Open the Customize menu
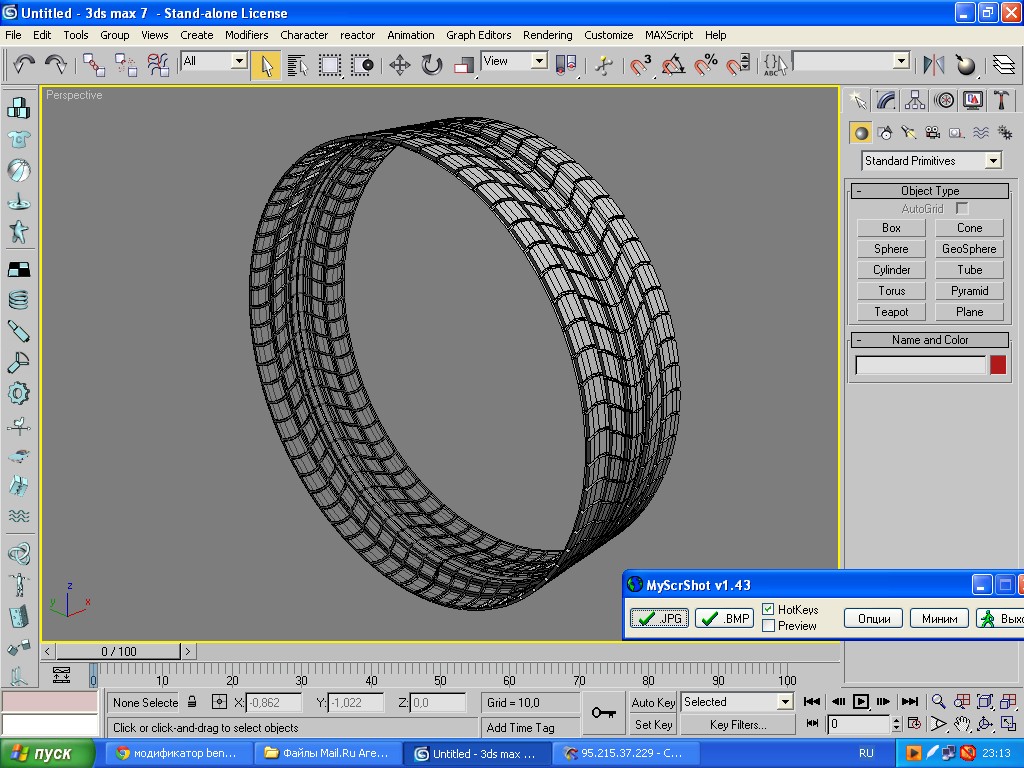This screenshot has height=768, width=1024. pos(608,35)
